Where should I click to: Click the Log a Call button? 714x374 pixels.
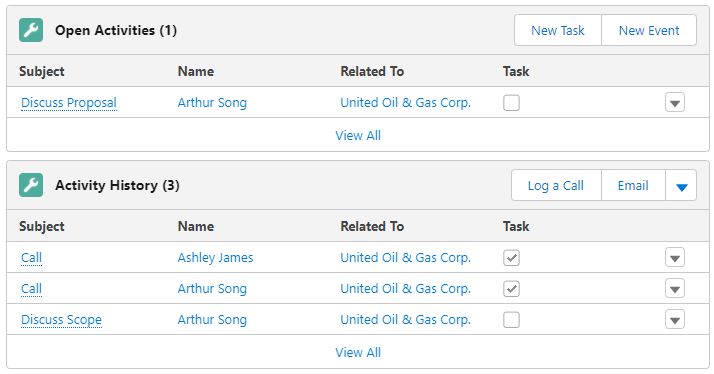click(x=556, y=185)
